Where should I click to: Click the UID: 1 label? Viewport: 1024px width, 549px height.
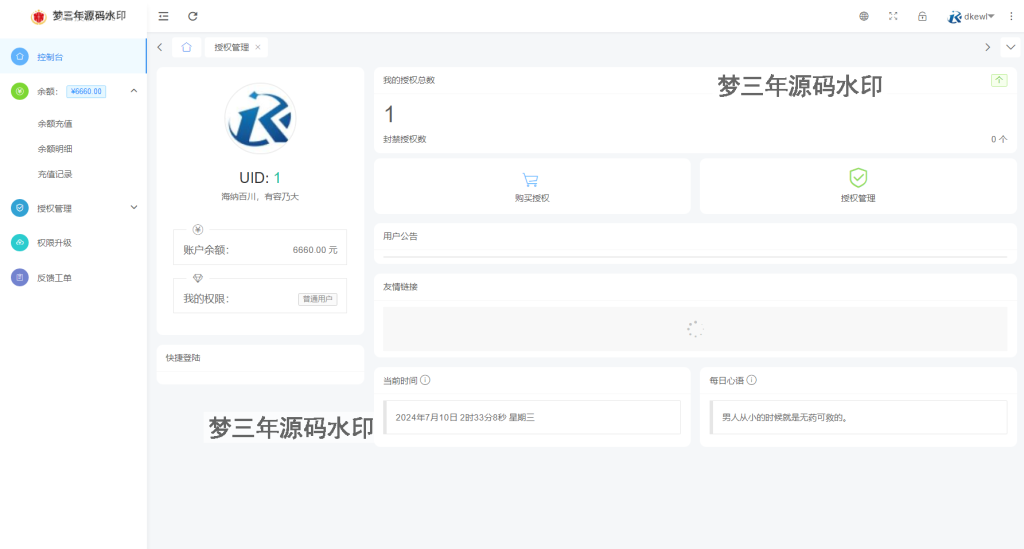(x=260, y=178)
